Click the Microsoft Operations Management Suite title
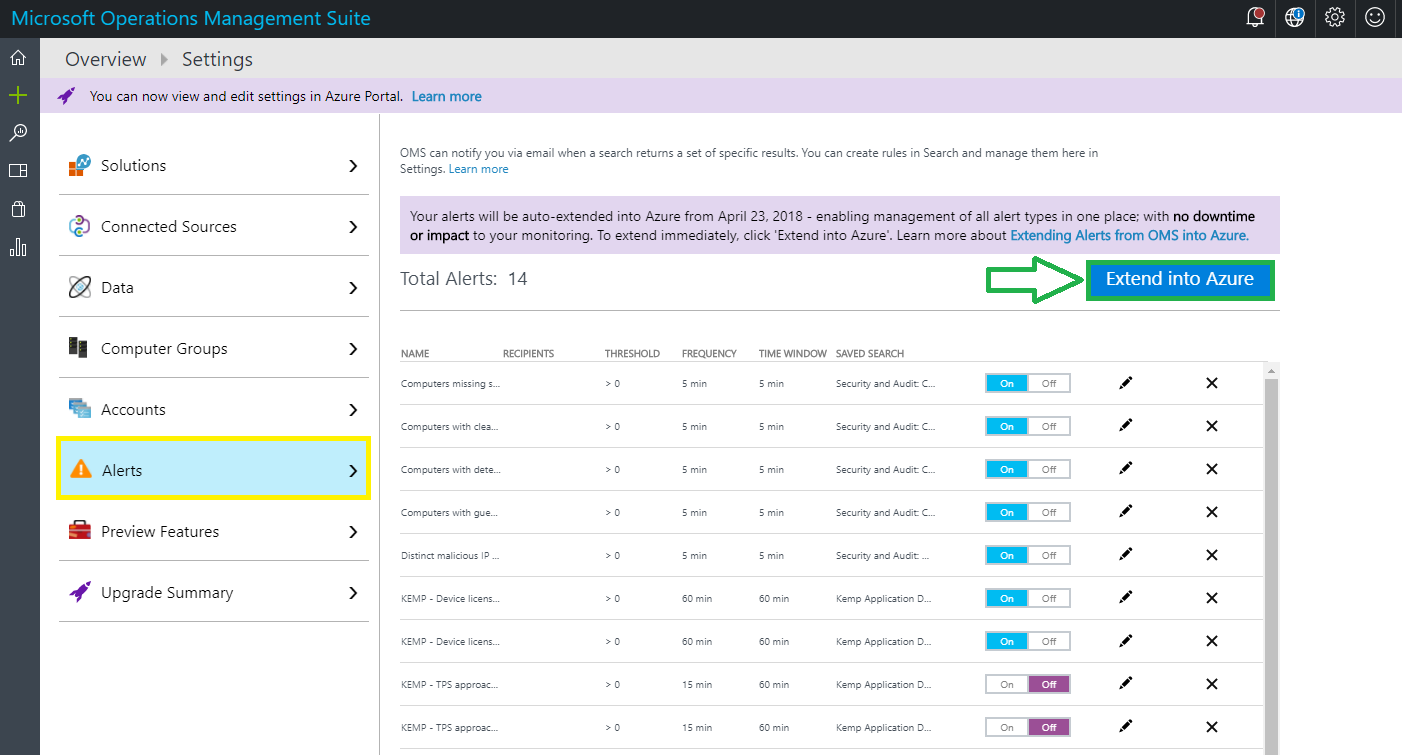 (x=191, y=18)
